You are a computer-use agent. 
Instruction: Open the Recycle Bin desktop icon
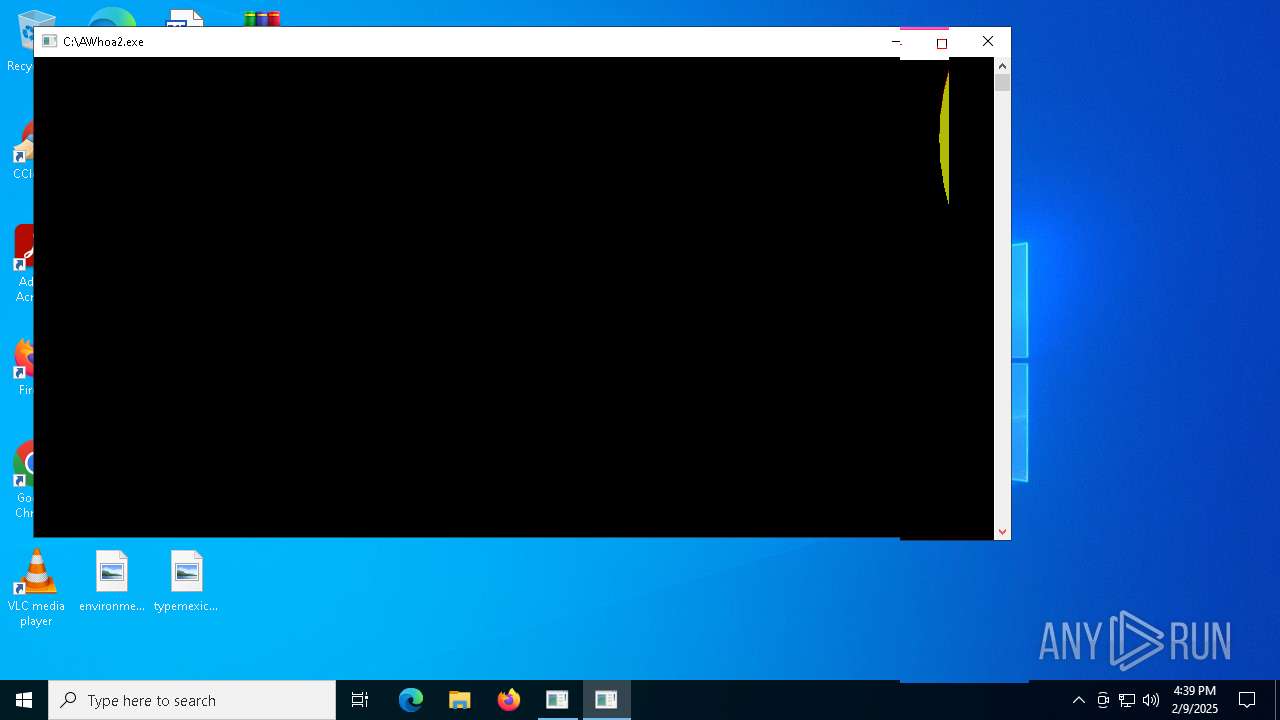[20, 42]
